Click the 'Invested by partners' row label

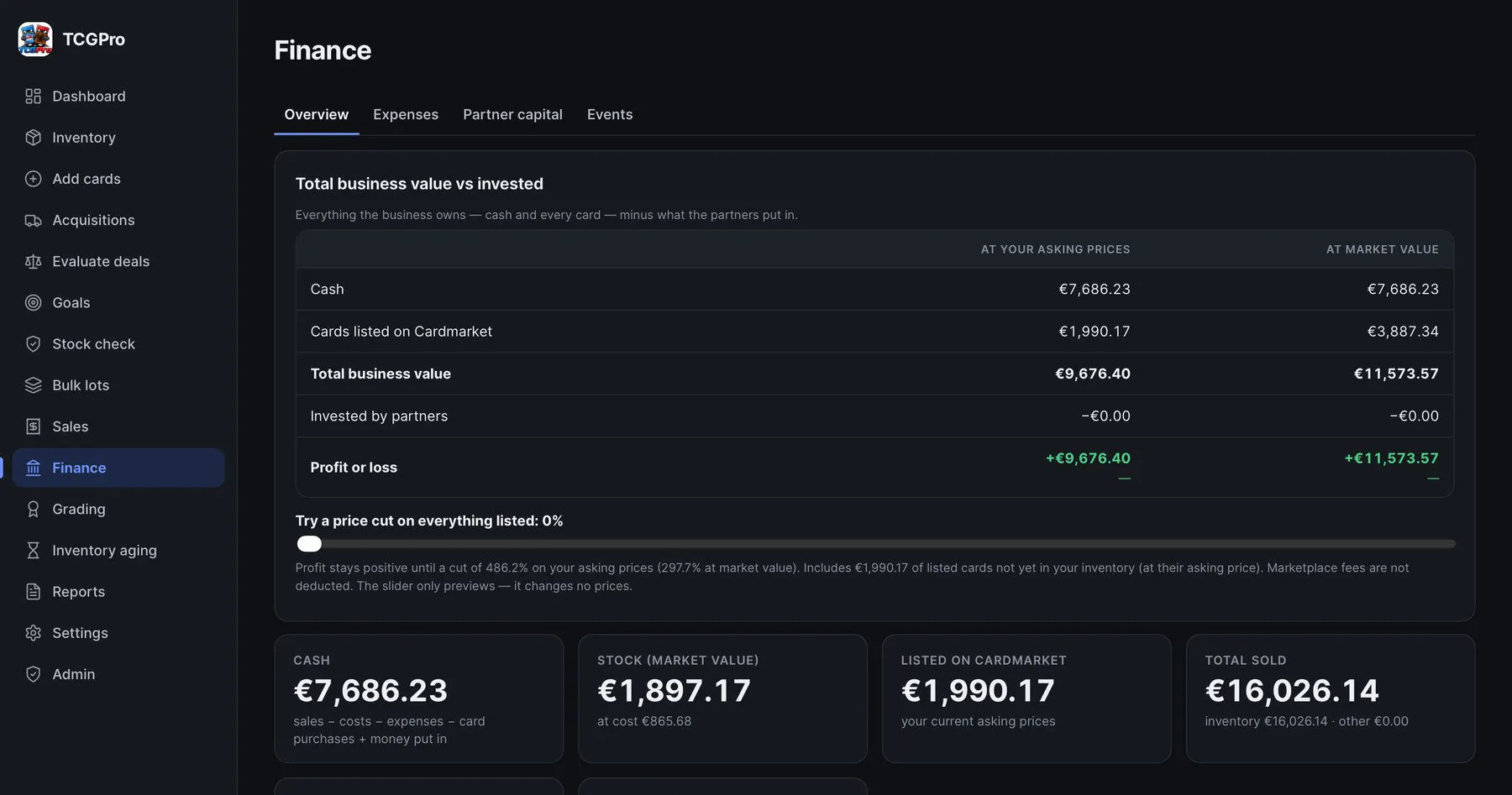point(379,416)
